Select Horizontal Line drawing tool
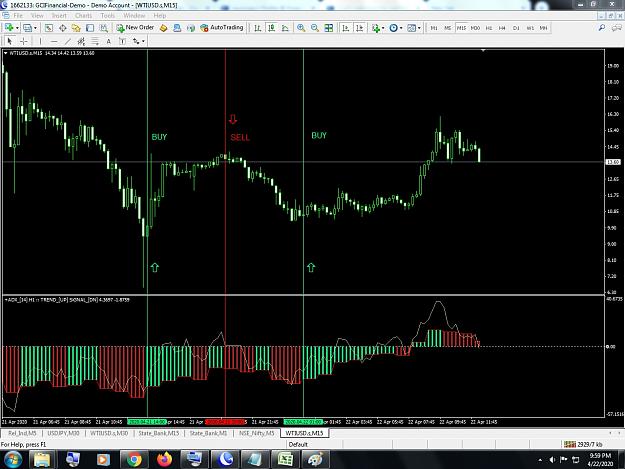The width and height of the screenshot is (625, 469). point(54,41)
